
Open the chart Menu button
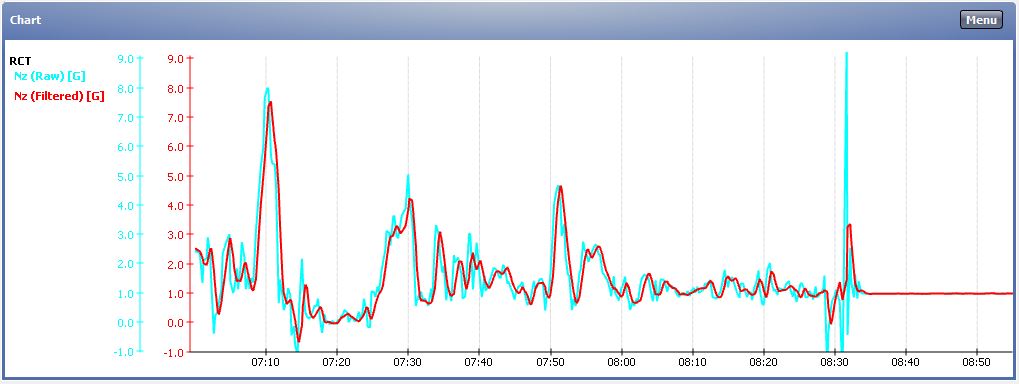point(981,19)
